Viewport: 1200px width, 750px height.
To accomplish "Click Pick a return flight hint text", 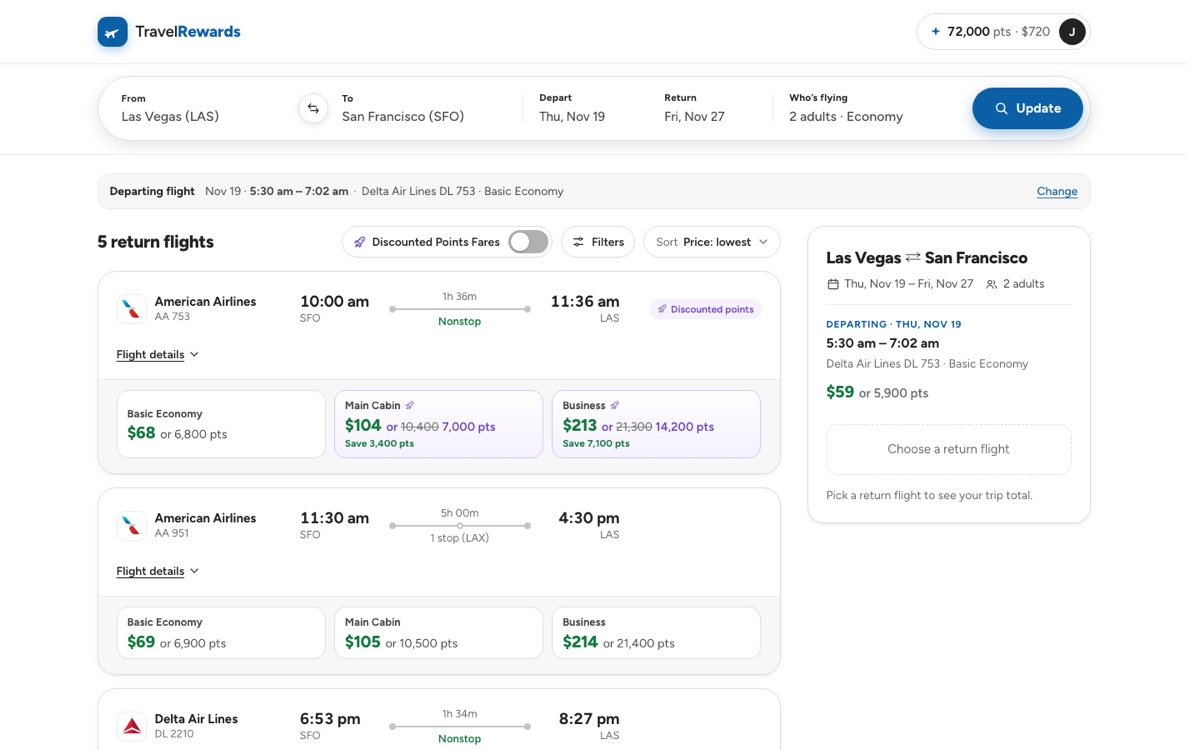I will tap(929, 495).
